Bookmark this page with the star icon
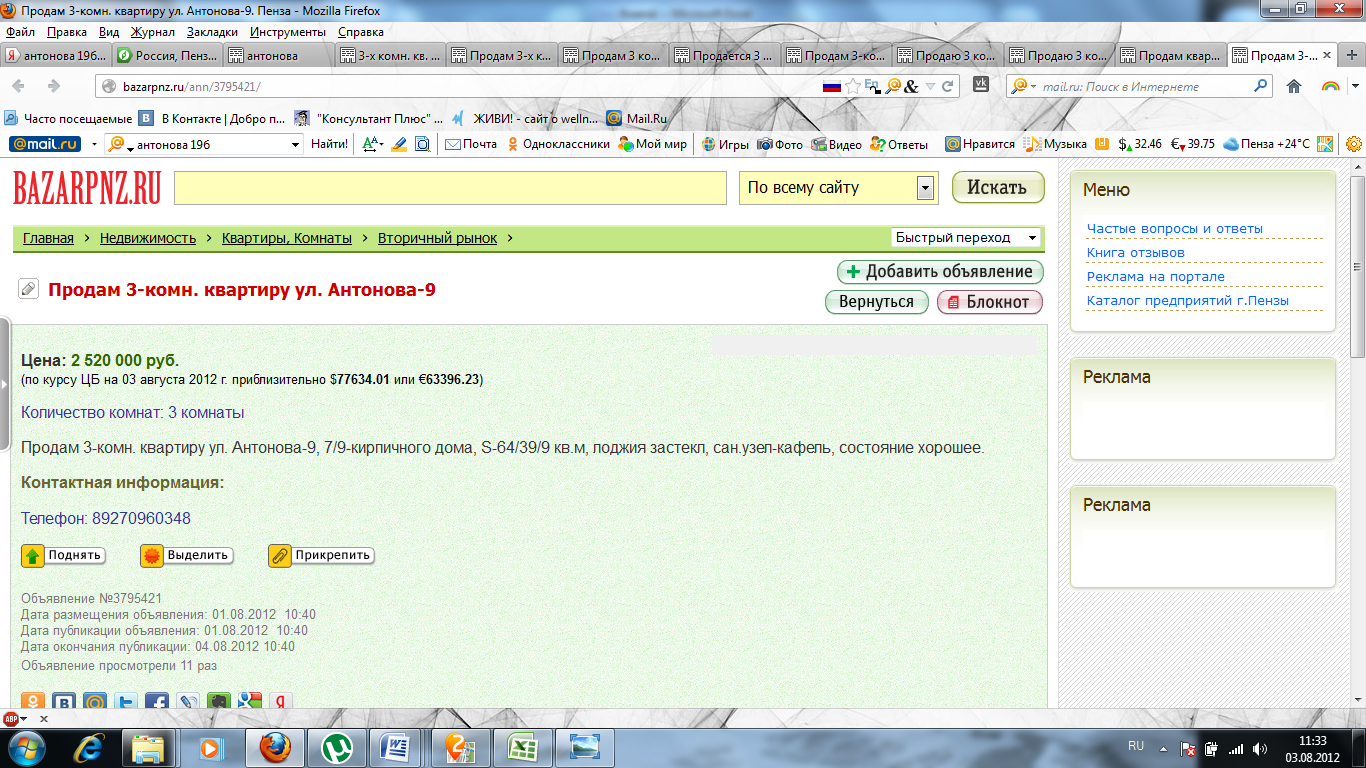The image size is (1366, 768). coord(853,86)
